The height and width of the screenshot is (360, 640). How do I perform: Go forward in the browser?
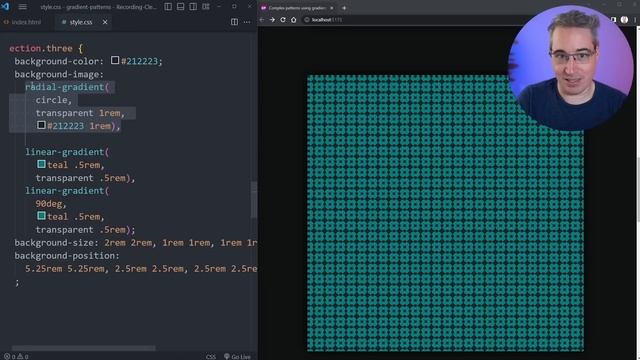(x=272, y=20)
